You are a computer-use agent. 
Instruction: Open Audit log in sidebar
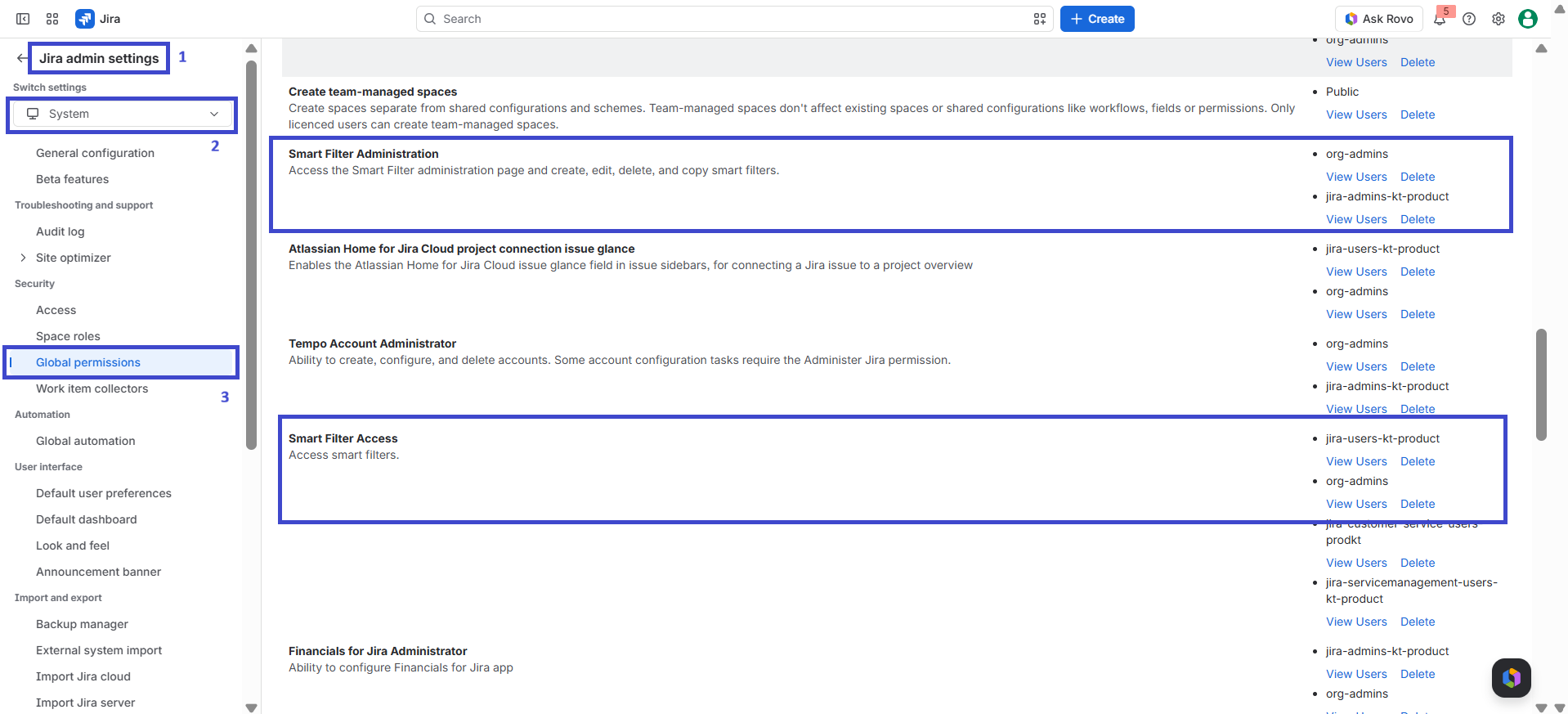click(x=60, y=231)
